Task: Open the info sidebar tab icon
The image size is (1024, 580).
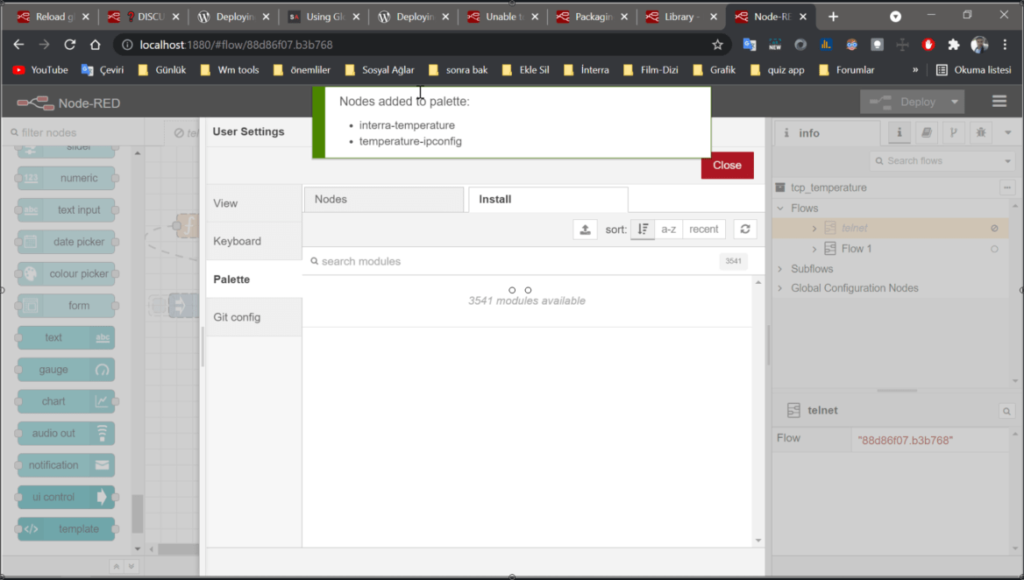Action: click(x=899, y=133)
